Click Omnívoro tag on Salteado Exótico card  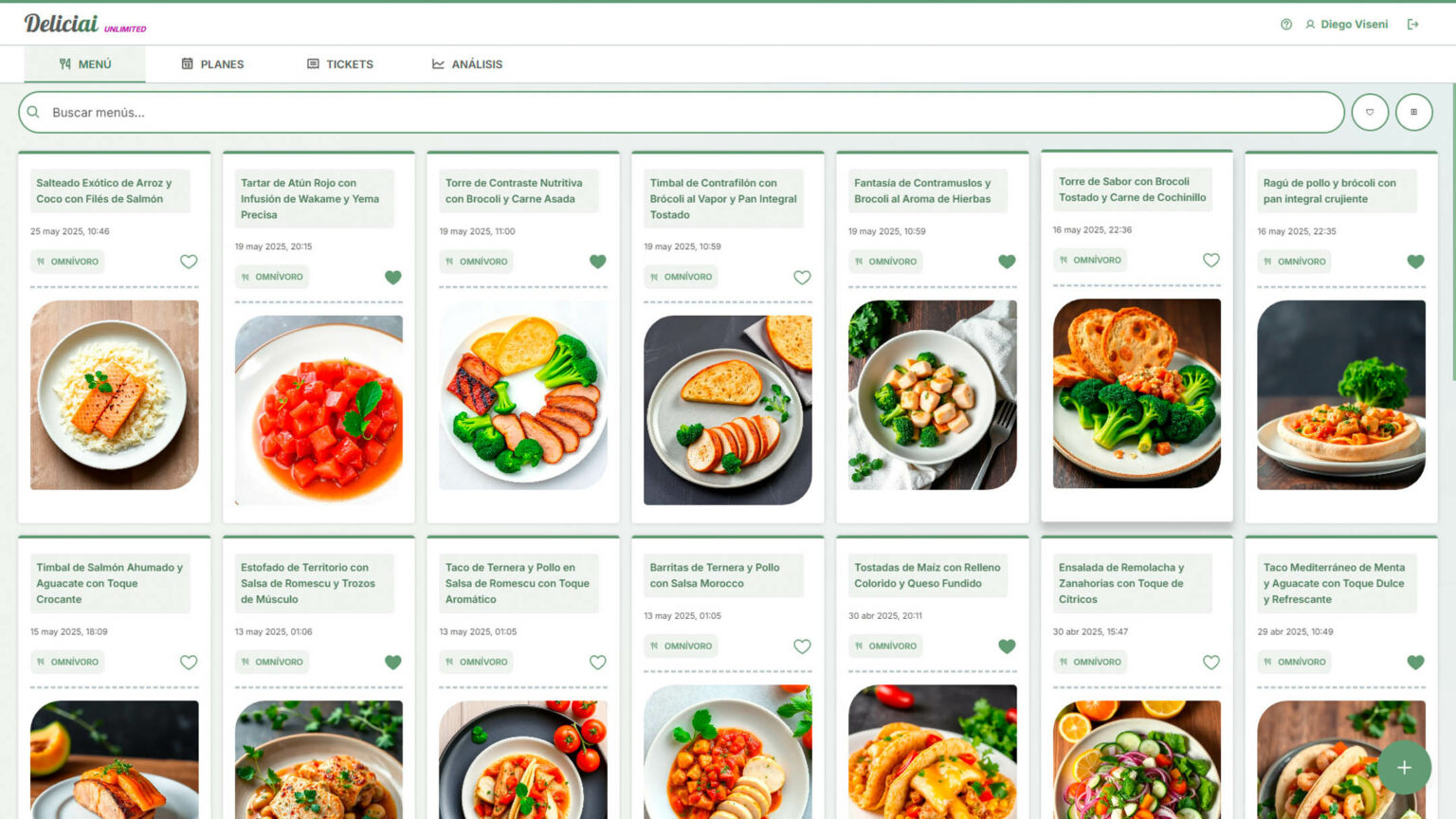click(67, 262)
